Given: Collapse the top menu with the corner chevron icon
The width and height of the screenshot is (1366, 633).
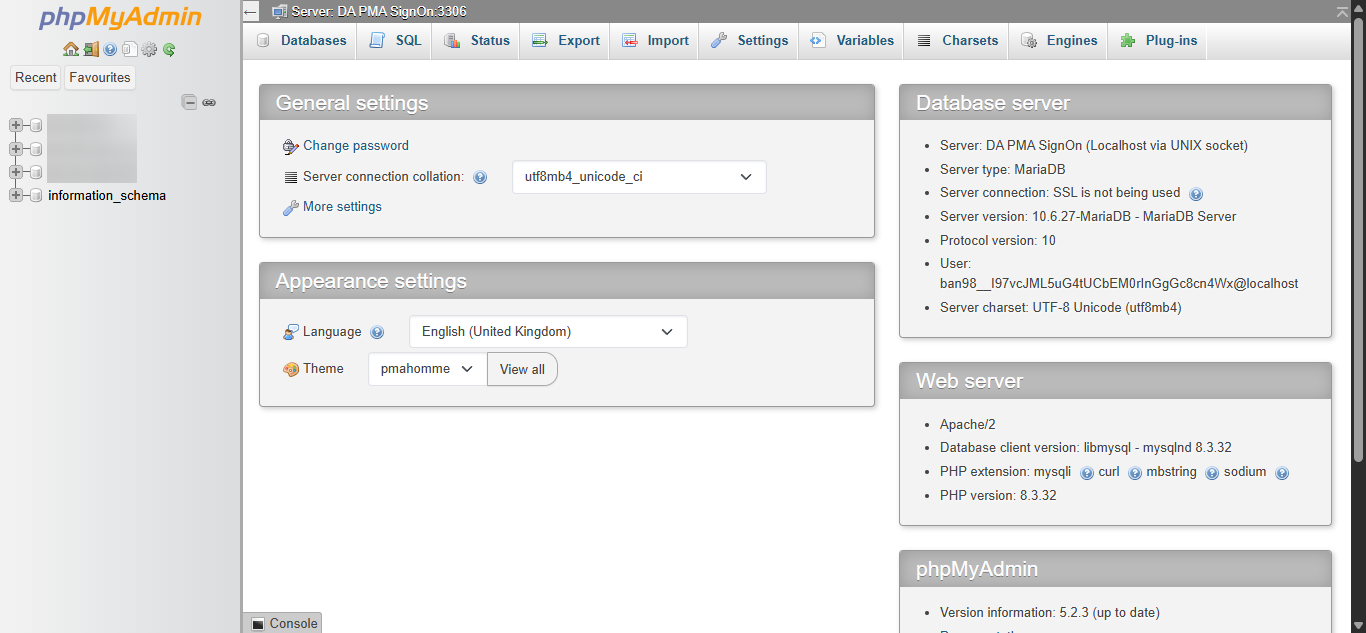Looking at the screenshot, I should click(1342, 11).
